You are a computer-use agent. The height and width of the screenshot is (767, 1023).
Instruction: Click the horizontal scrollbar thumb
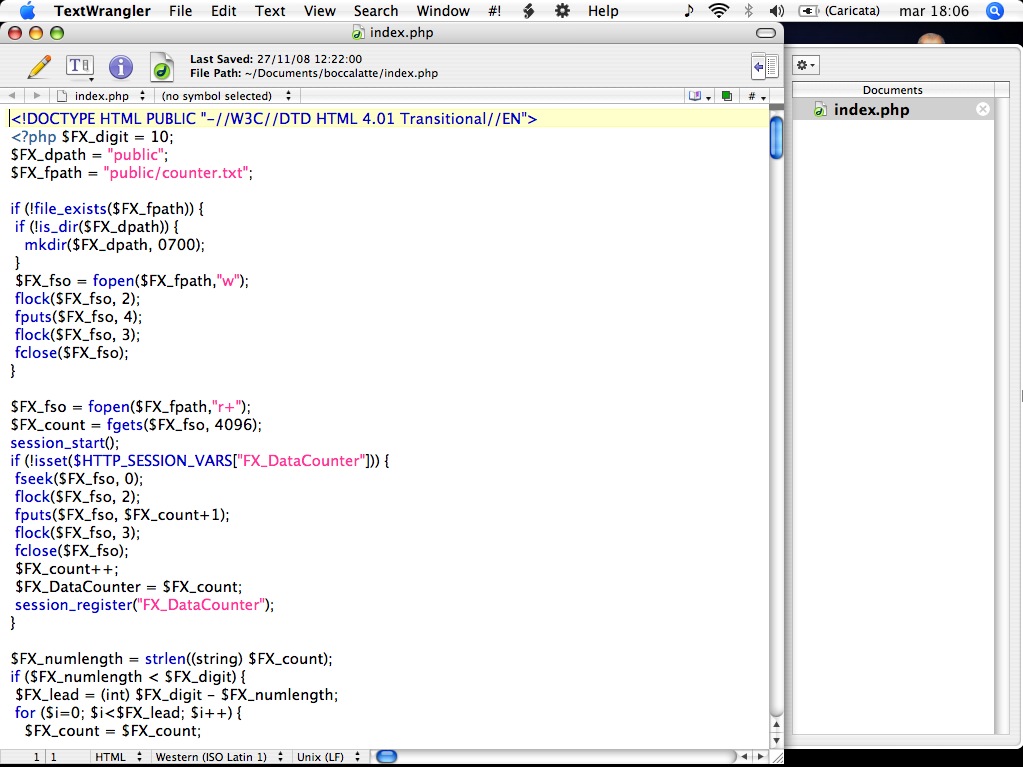coord(387,757)
